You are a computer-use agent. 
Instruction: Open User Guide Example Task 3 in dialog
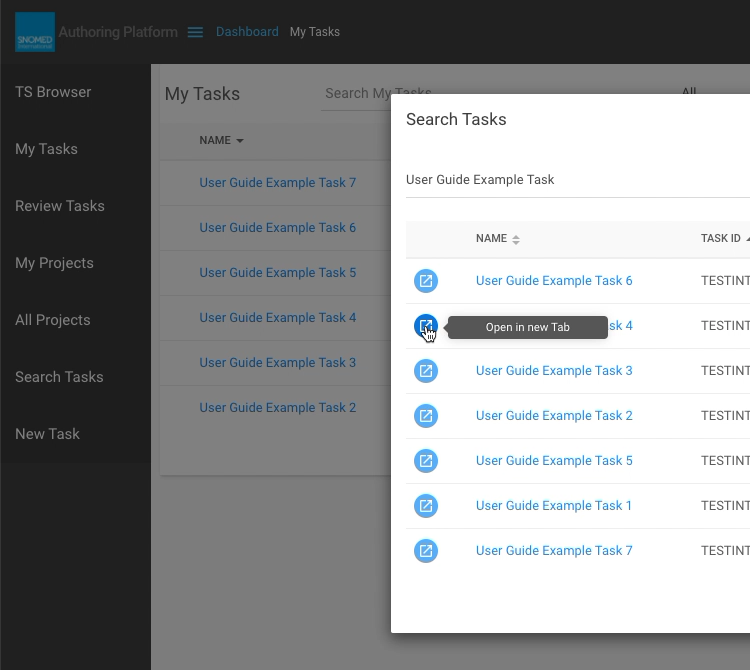click(554, 371)
